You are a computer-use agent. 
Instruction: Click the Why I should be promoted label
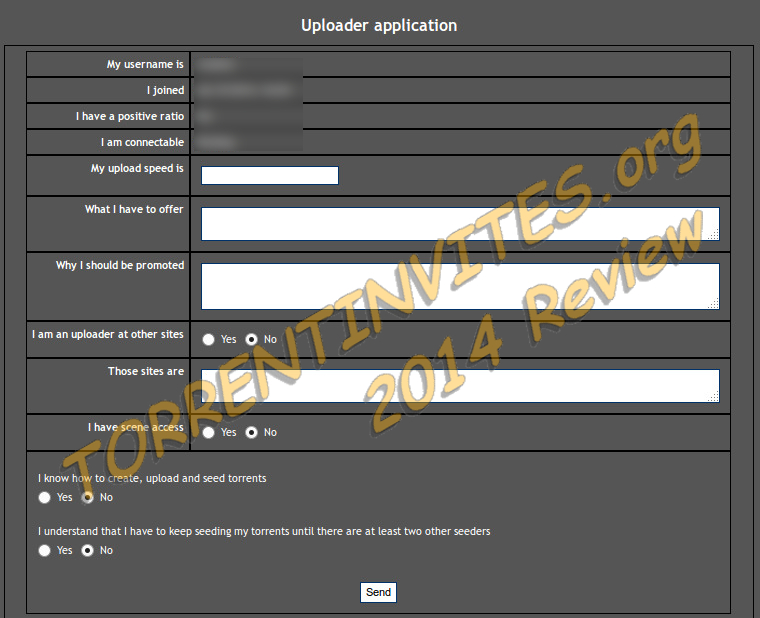[x=120, y=266]
